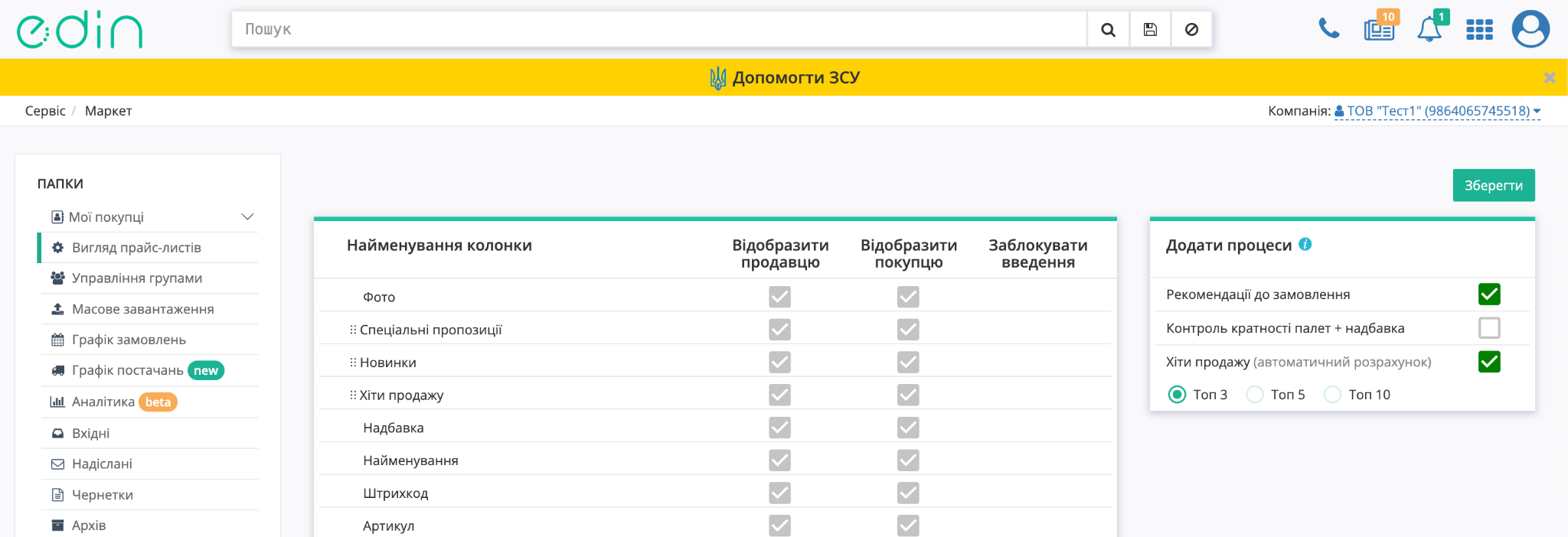This screenshot has height=537, width=1568.
Task: Click the Зберегти button
Action: click(x=1494, y=185)
